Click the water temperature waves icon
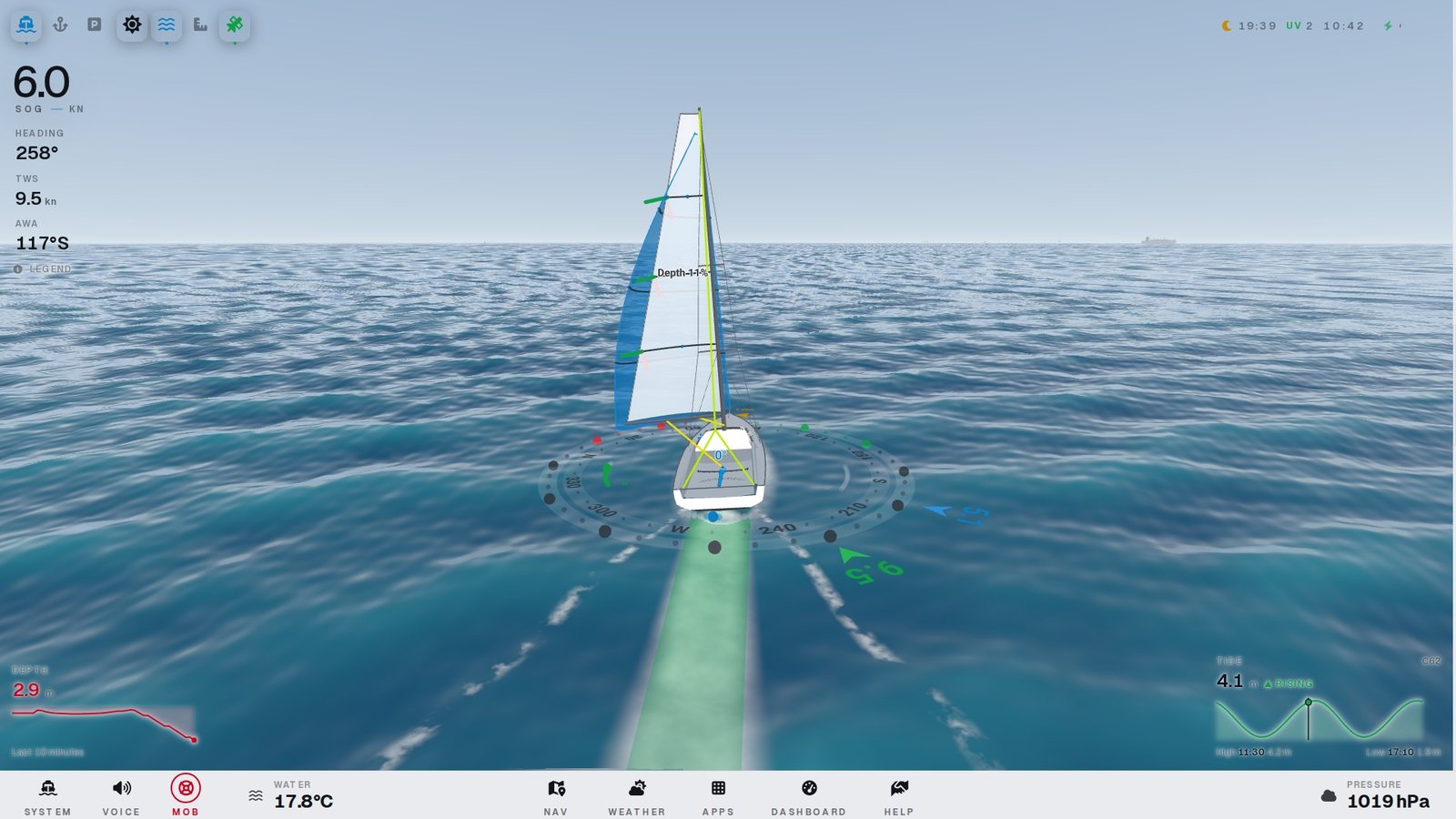1456x819 pixels. [256, 796]
